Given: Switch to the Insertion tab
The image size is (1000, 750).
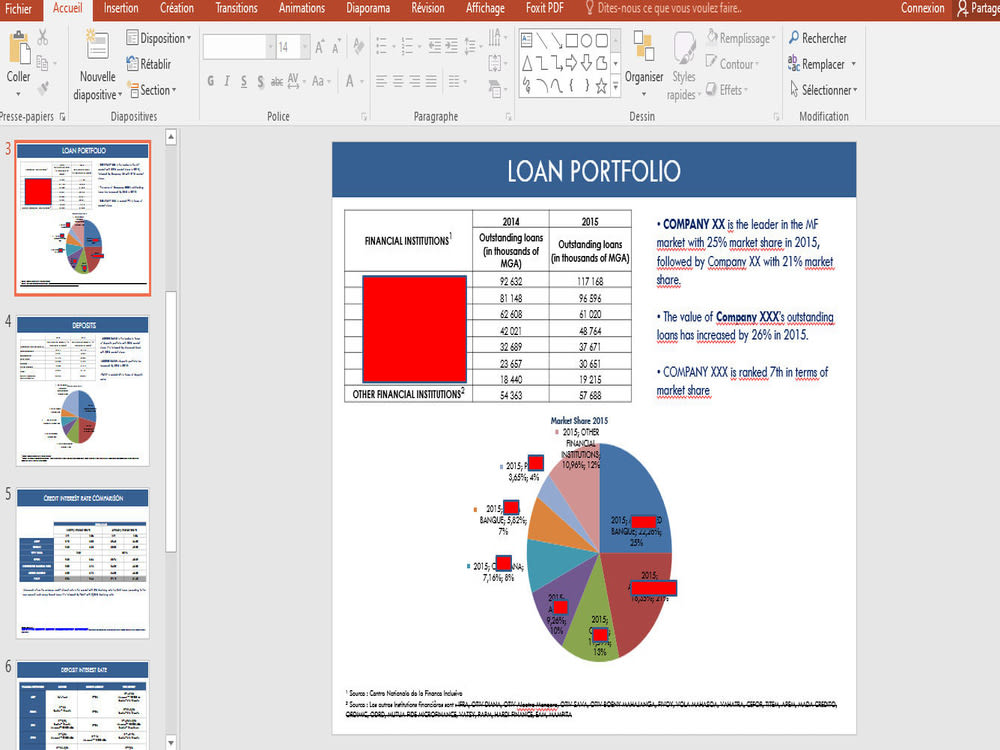Looking at the screenshot, I should point(121,8).
